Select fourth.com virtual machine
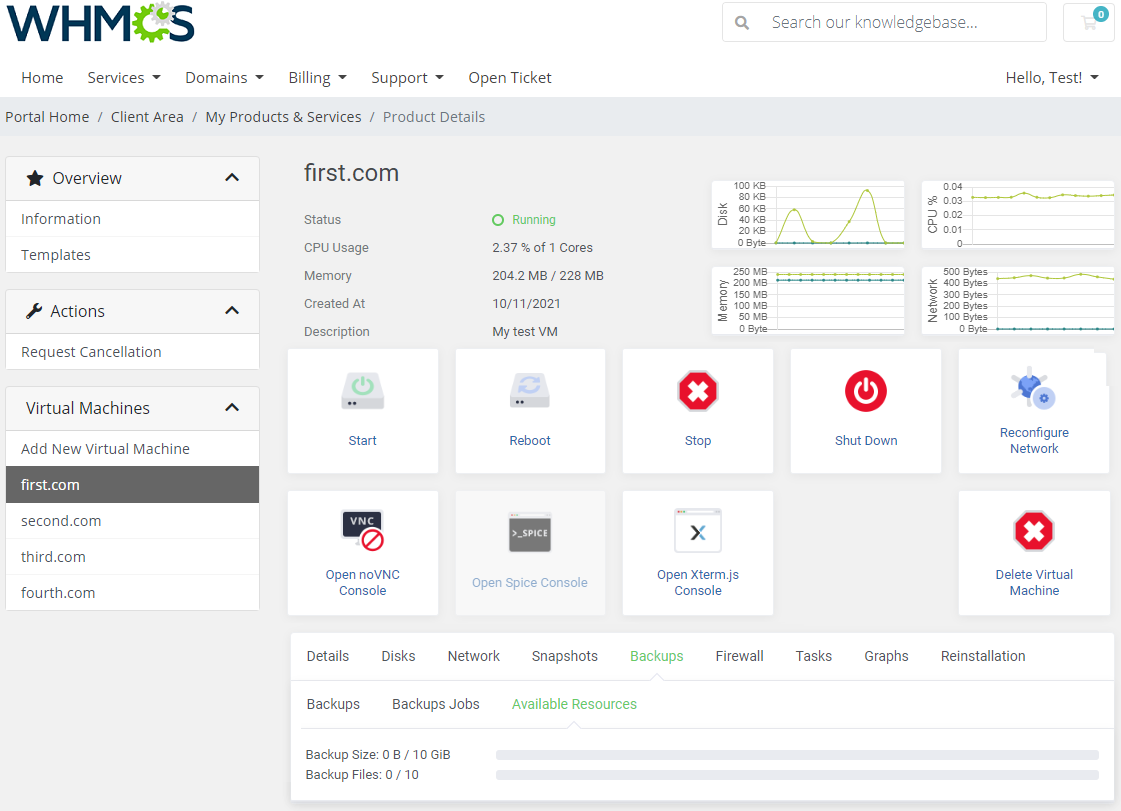This screenshot has height=811, width=1121. pos(132,592)
